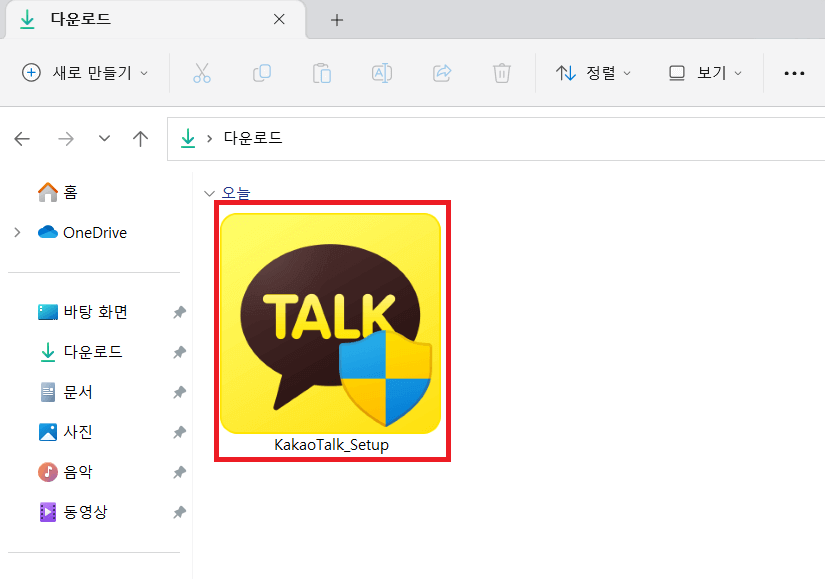
Task: Click the Paste clipboard icon
Action: pyautogui.click(x=322, y=73)
